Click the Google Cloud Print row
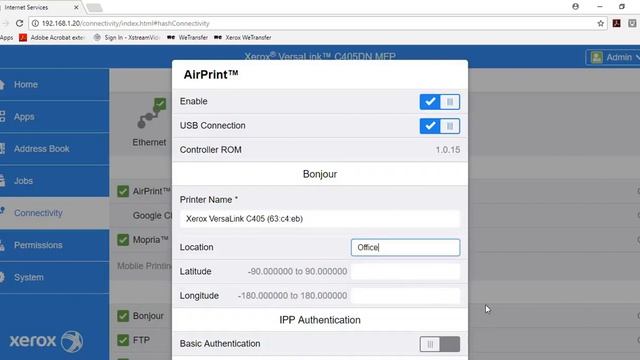The height and width of the screenshot is (360, 640). [x=152, y=216]
